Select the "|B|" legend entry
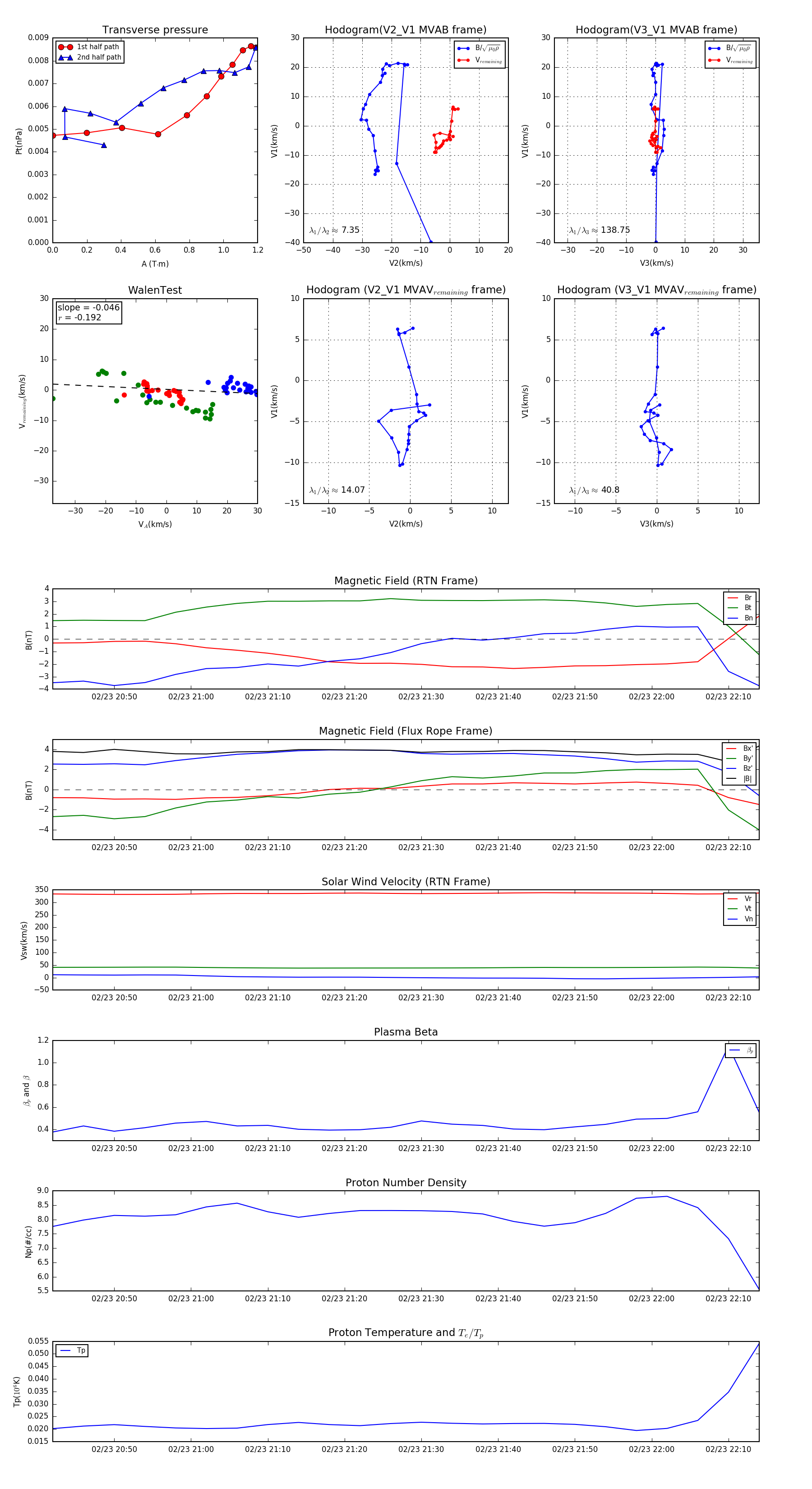The height and width of the screenshot is (1489, 812). 739,779
